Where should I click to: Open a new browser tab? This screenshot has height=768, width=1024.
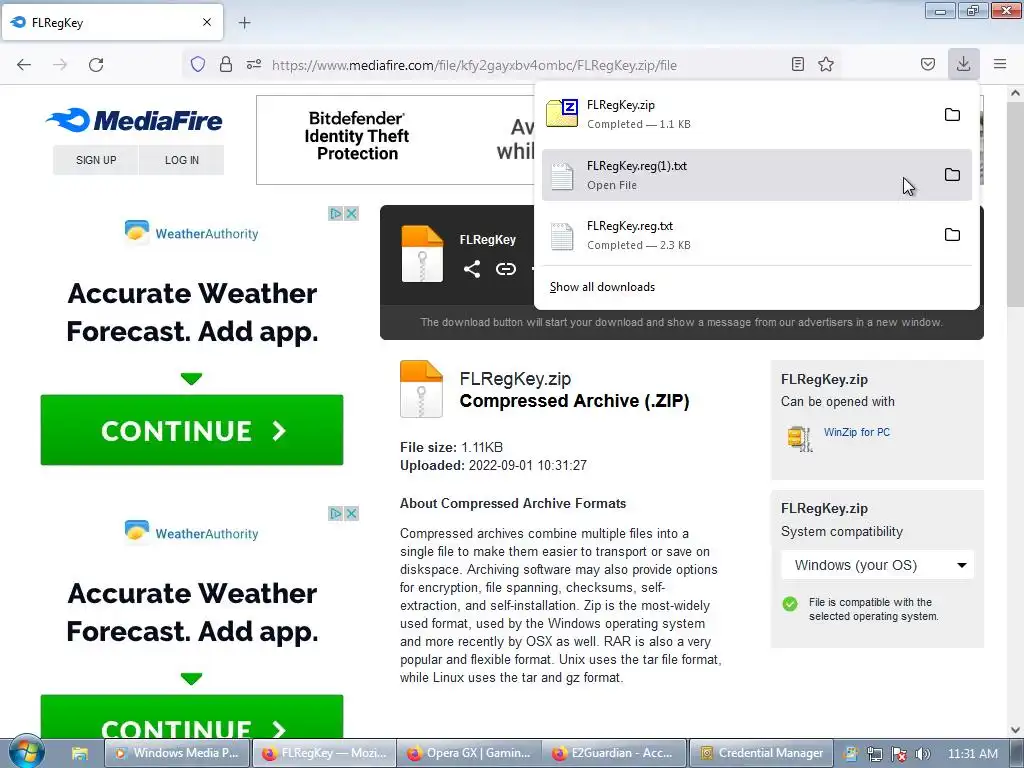pyautogui.click(x=244, y=23)
